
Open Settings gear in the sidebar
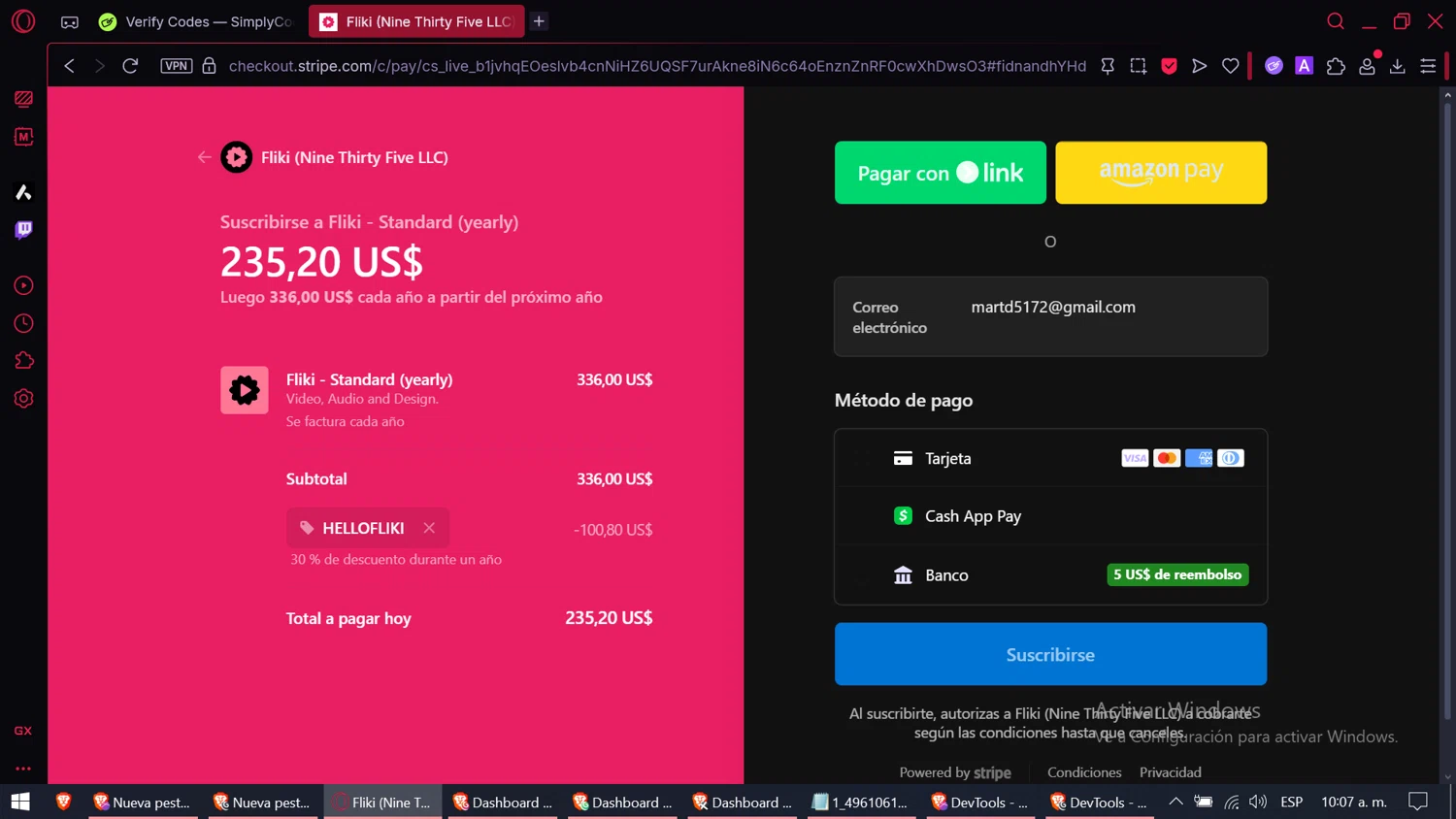coord(23,399)
